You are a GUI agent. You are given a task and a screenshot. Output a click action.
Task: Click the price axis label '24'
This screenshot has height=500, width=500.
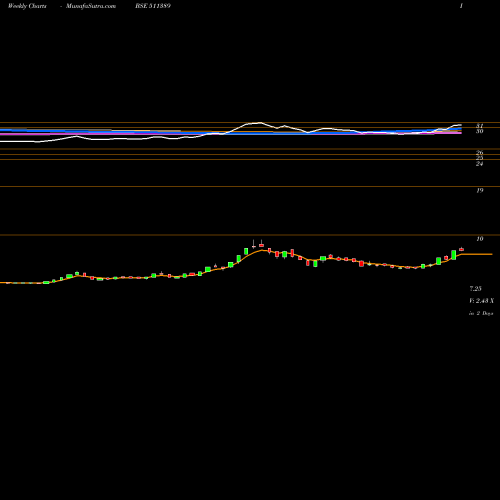(479, 164)
